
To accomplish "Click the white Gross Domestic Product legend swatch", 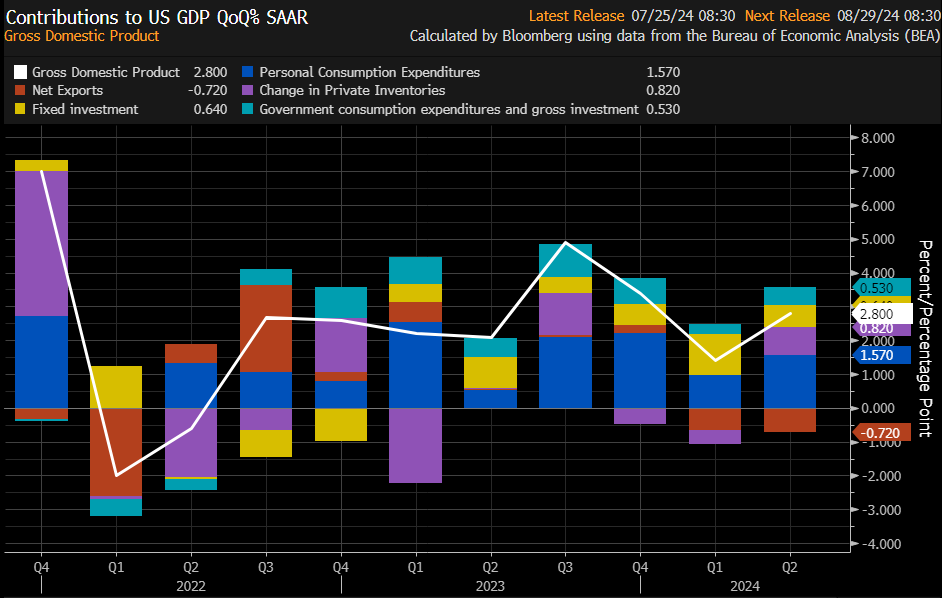I will pyautogui.click(x=21, y=73).
